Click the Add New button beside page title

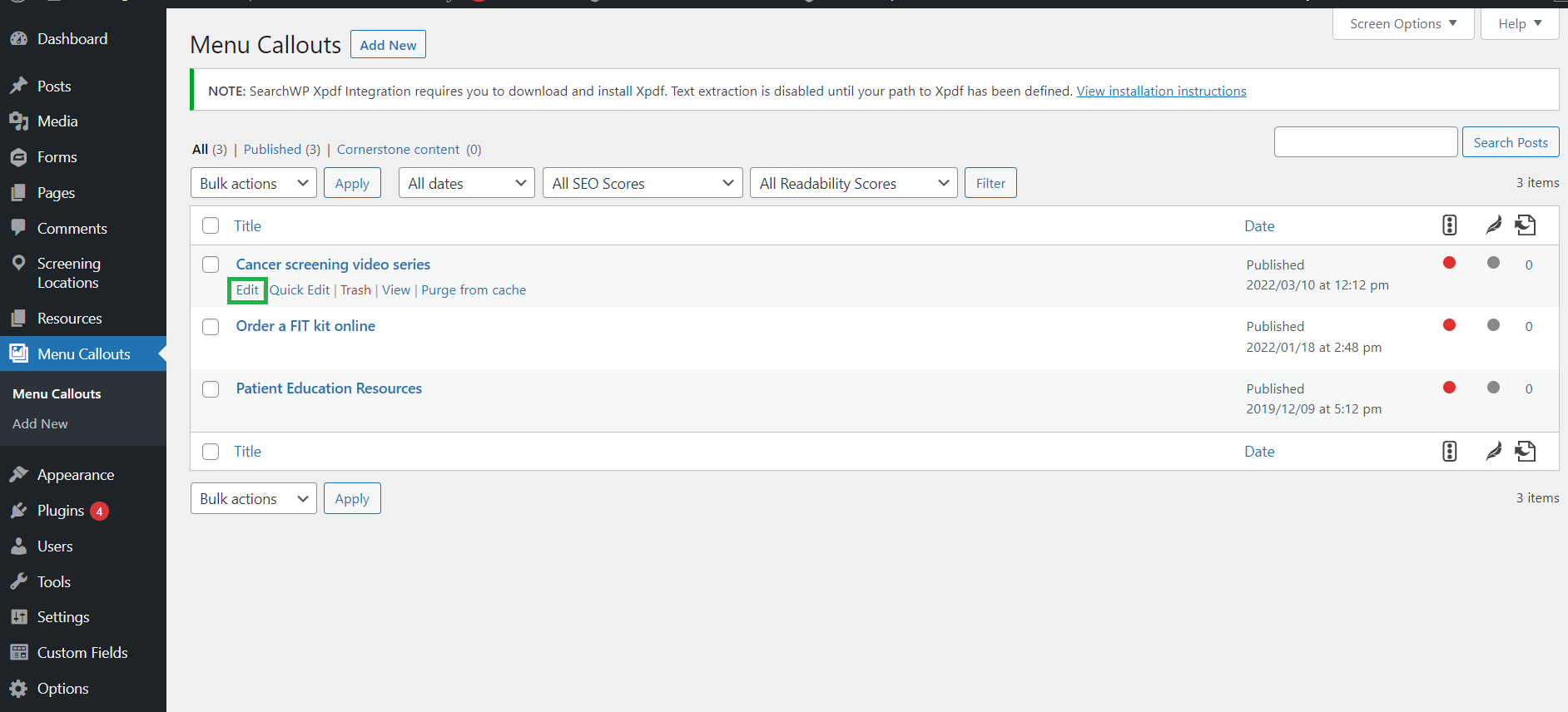[388, 45]
